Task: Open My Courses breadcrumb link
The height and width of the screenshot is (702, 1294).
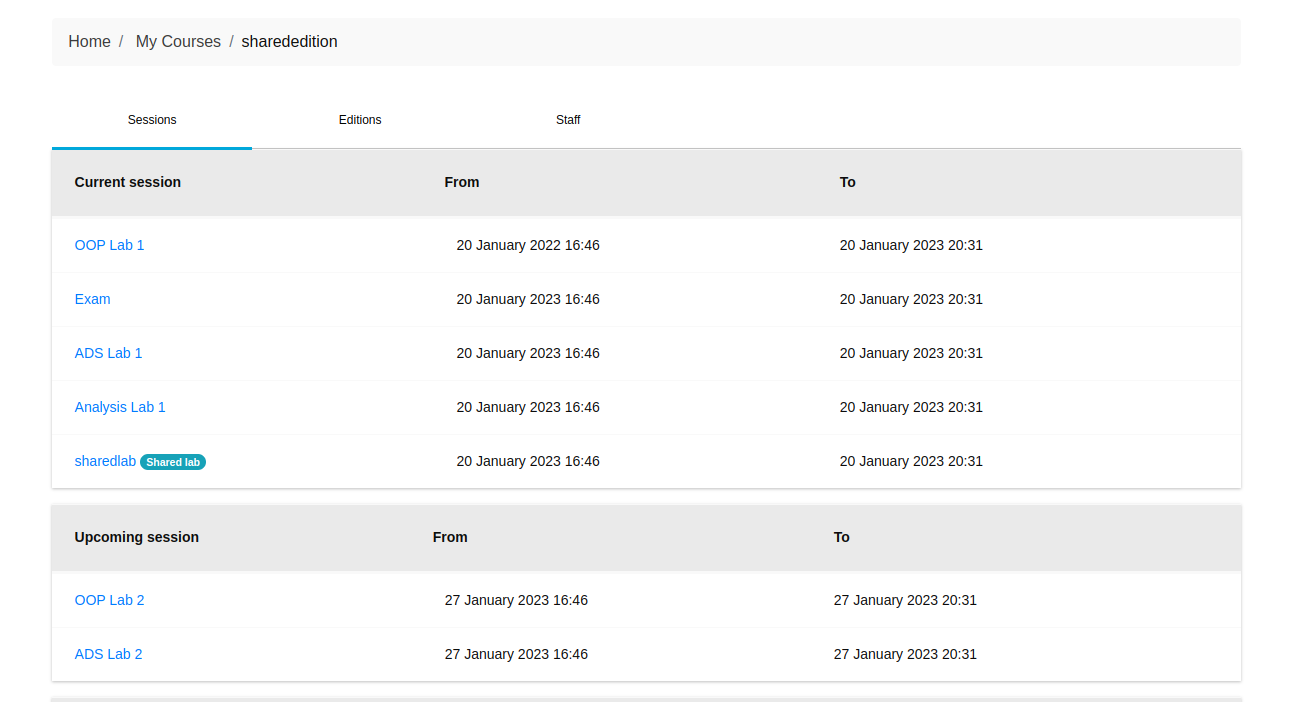Action: (178, 42)
